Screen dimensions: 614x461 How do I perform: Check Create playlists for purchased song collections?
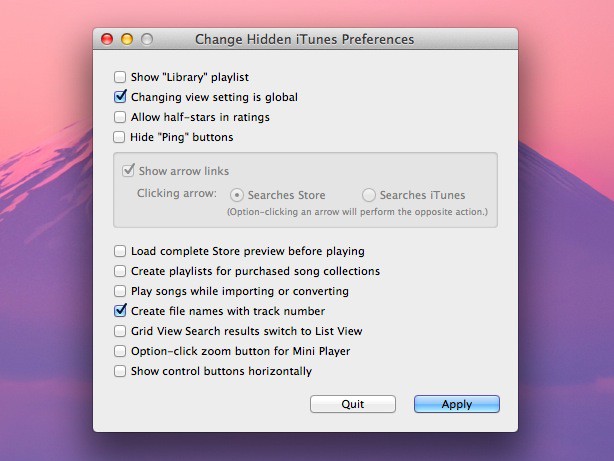coord(120,271)
